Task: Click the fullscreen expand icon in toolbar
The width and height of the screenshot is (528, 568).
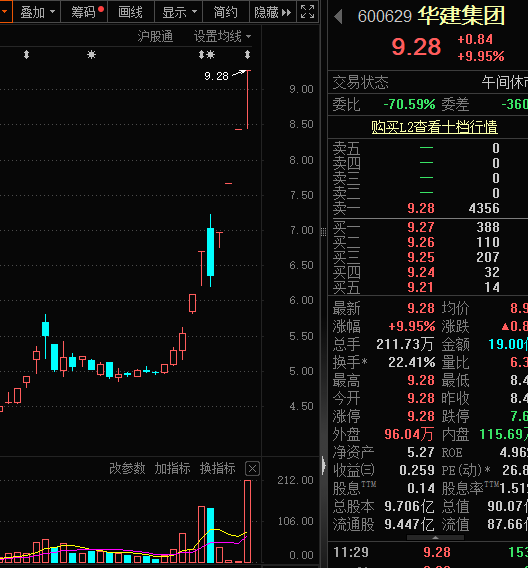Action: [x=307, y=12]
